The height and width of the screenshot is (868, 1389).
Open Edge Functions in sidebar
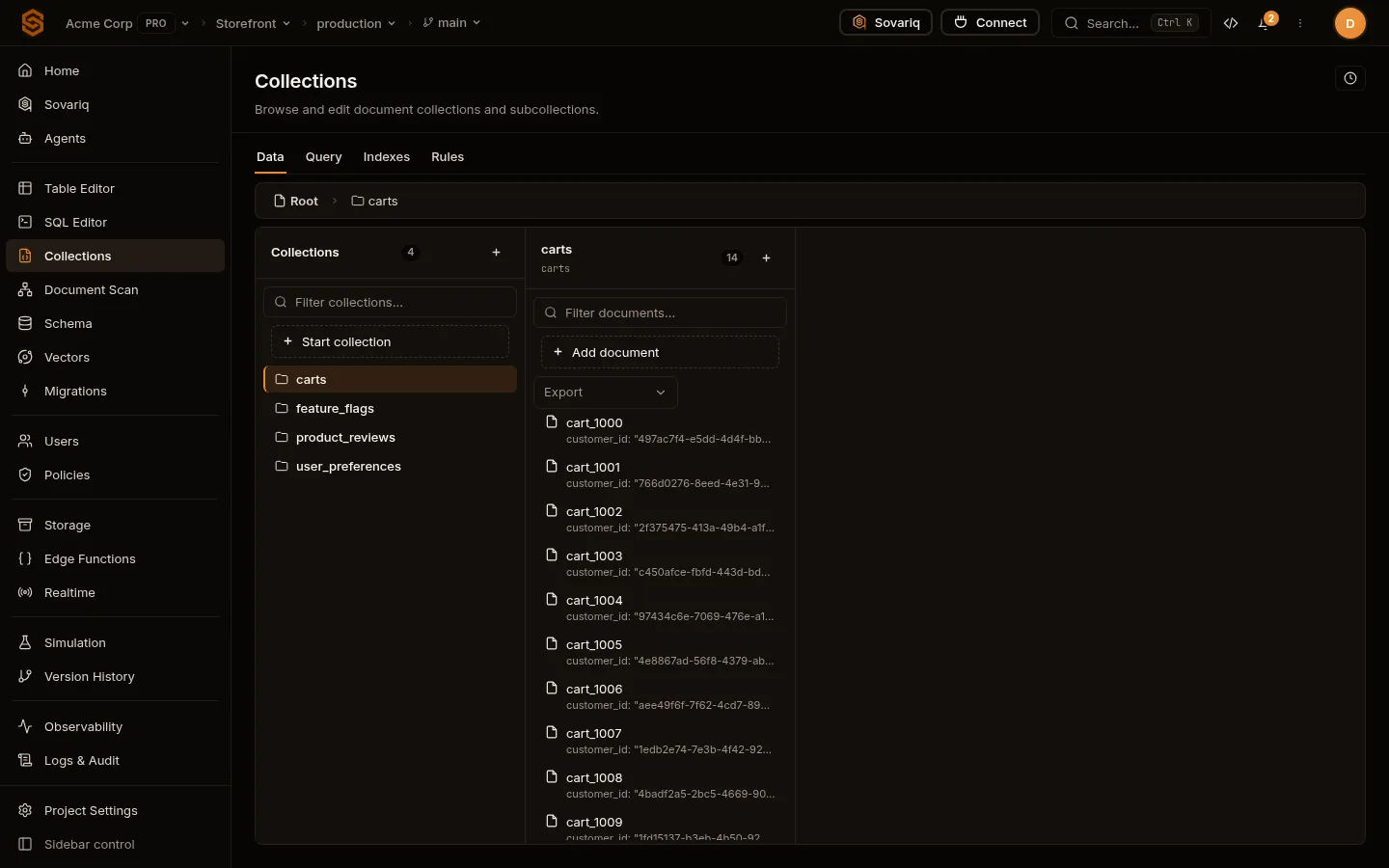click(116, 558)
